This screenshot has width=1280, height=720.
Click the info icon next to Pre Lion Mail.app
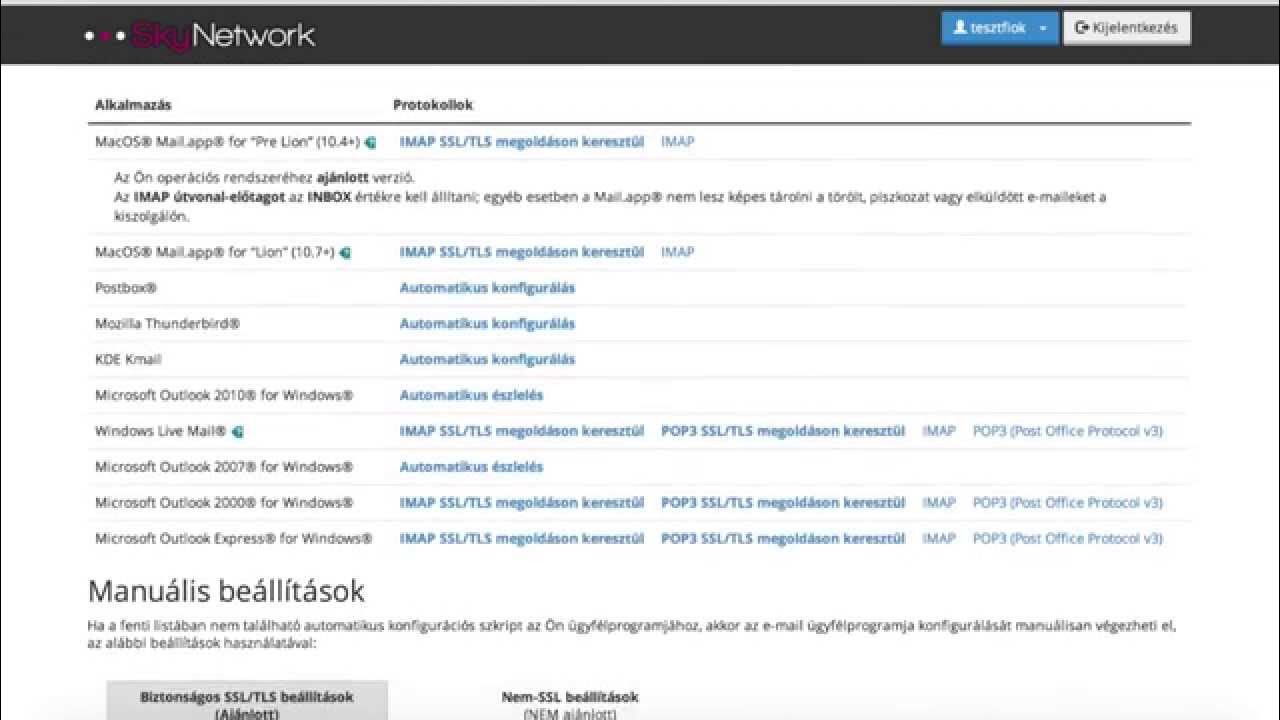[x=371, y=143]
